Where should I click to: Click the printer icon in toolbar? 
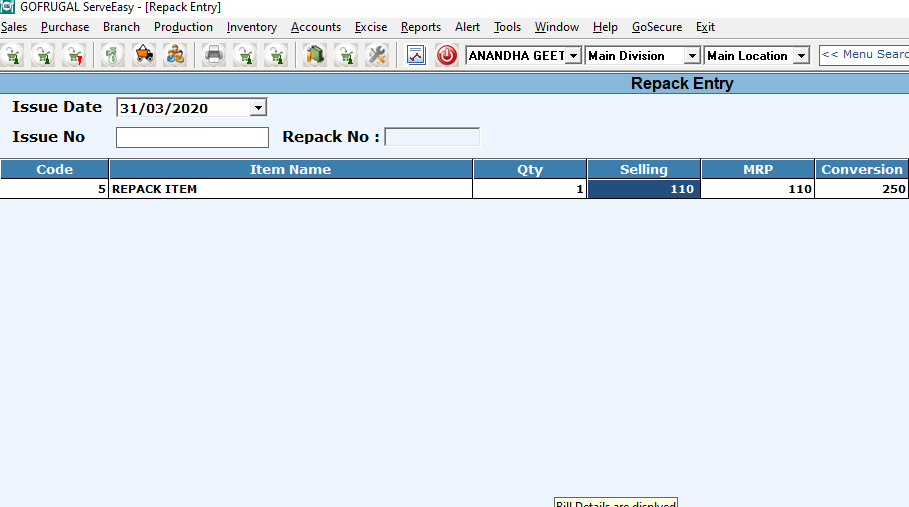214,56
